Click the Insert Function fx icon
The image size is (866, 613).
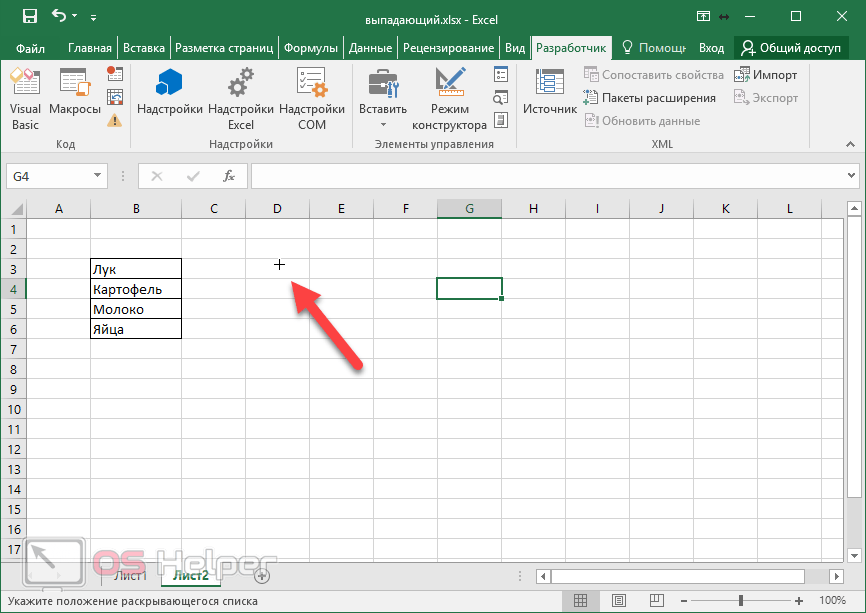(229, 176)
